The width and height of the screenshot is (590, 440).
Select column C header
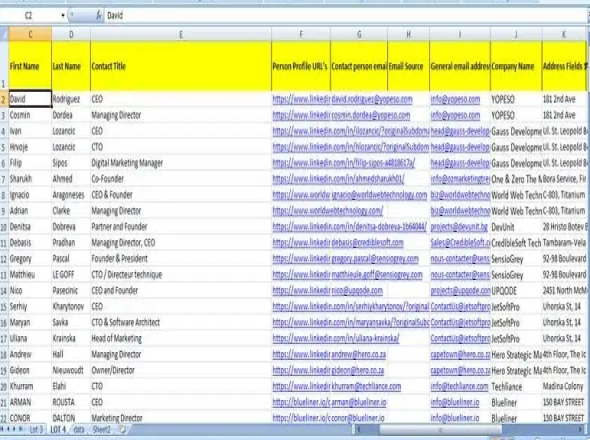(x=30, y=34)
